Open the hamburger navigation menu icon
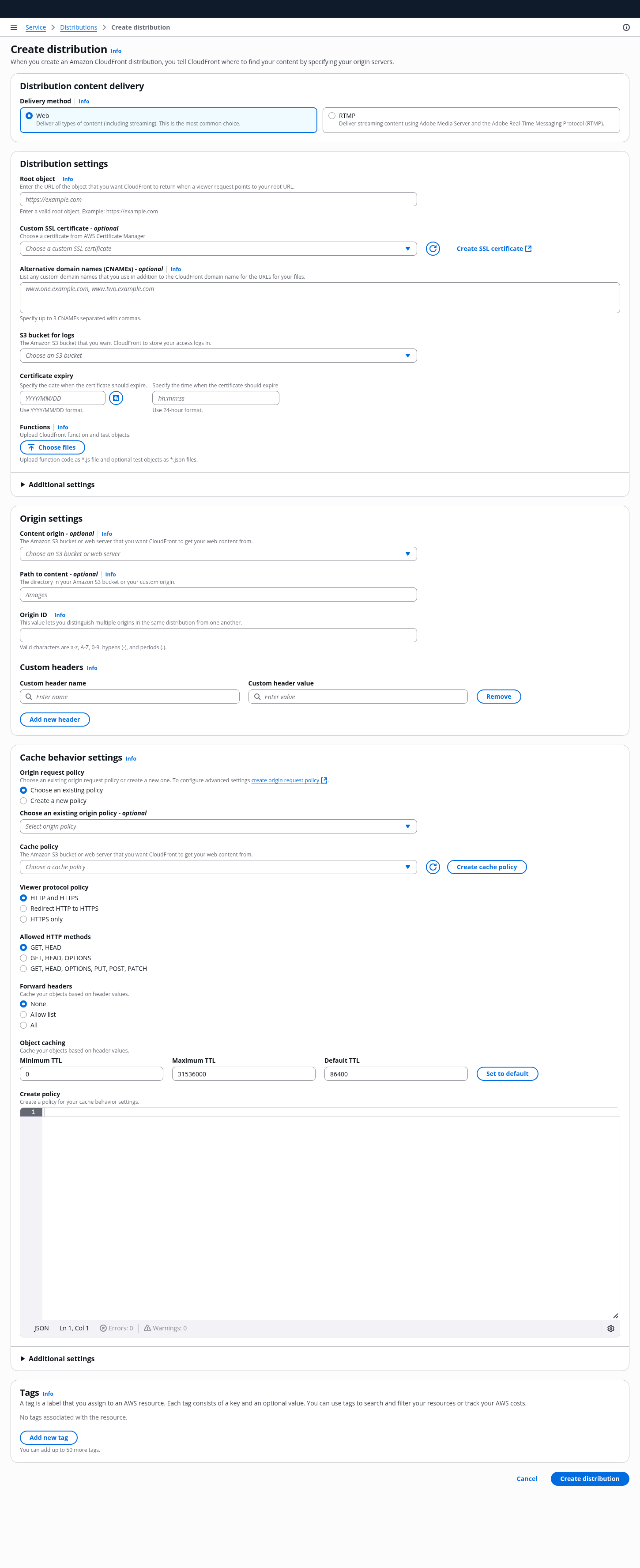This screenshot has width=640, height=1568. [x=13, y=27]
